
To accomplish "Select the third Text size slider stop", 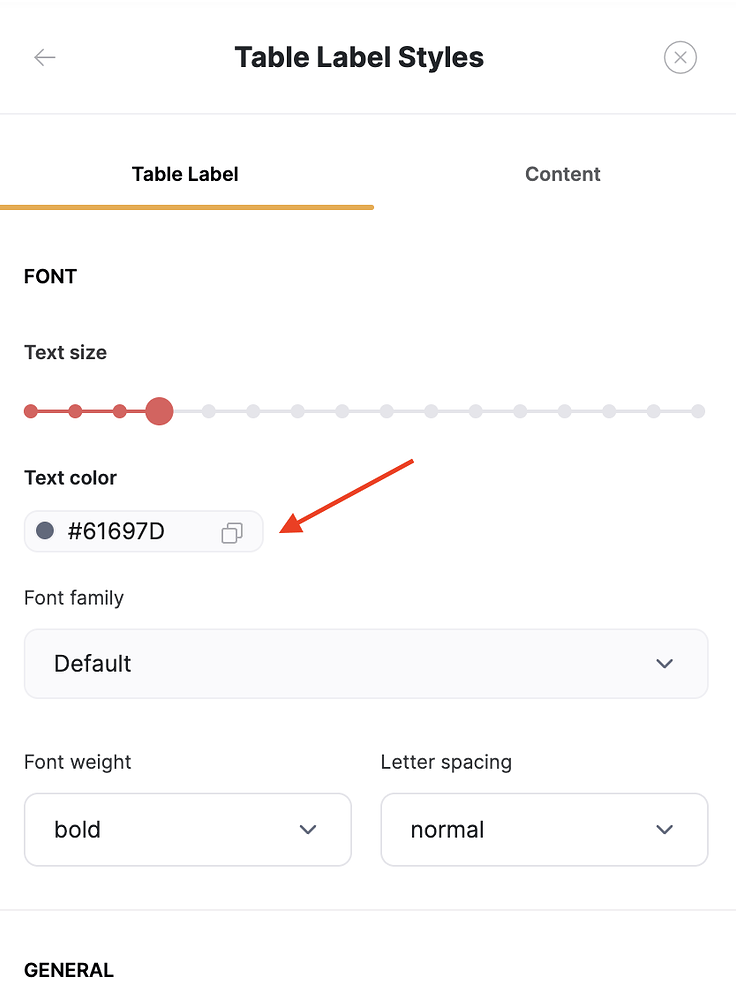I will [x=120, y=411].
